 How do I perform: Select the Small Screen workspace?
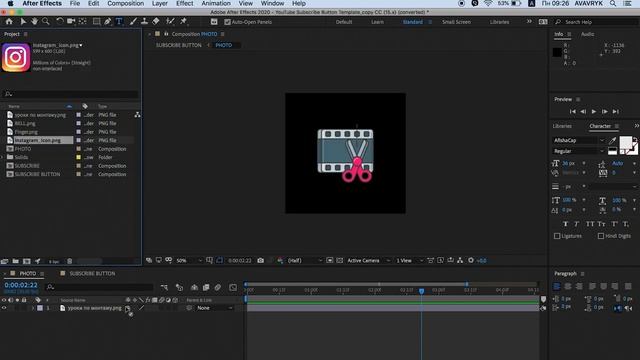click(x=456, y=22)
